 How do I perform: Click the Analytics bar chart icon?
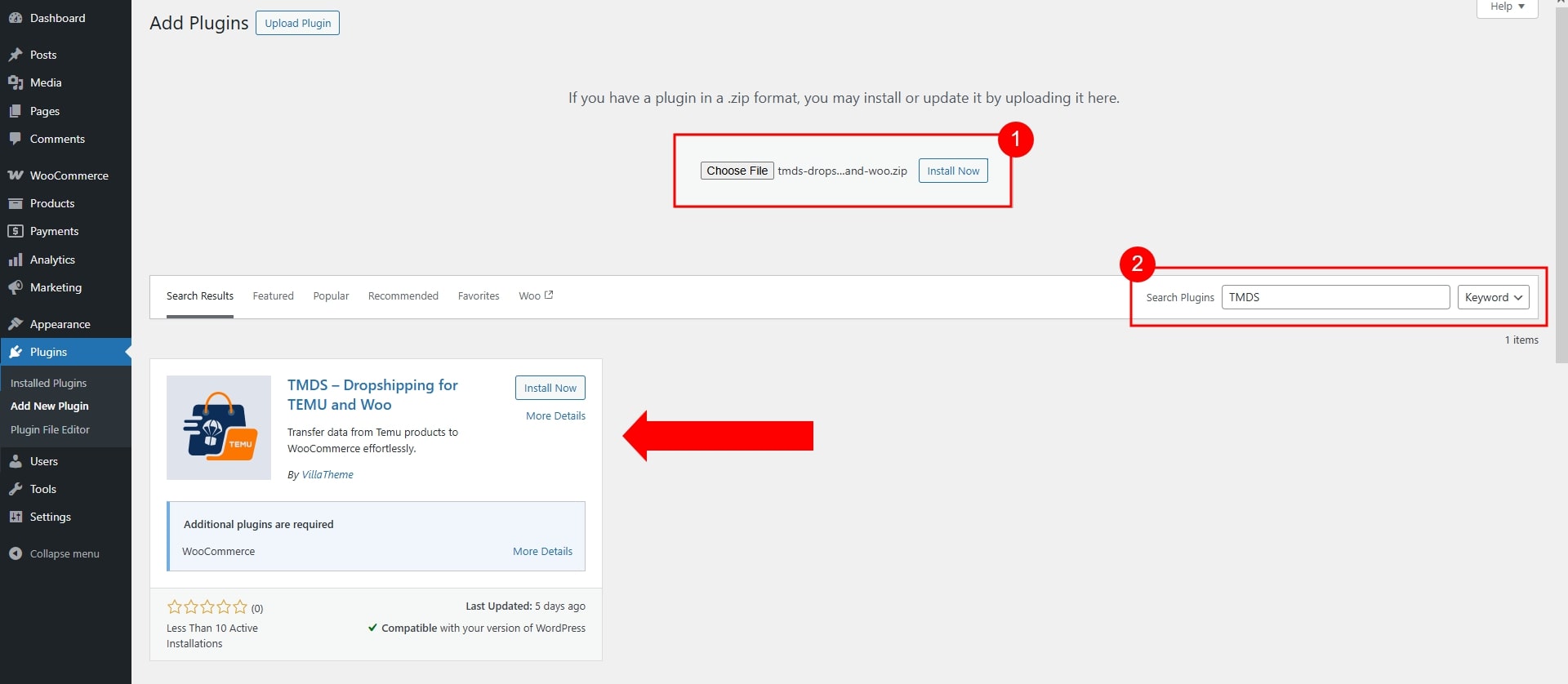click(x=16, y=260)
